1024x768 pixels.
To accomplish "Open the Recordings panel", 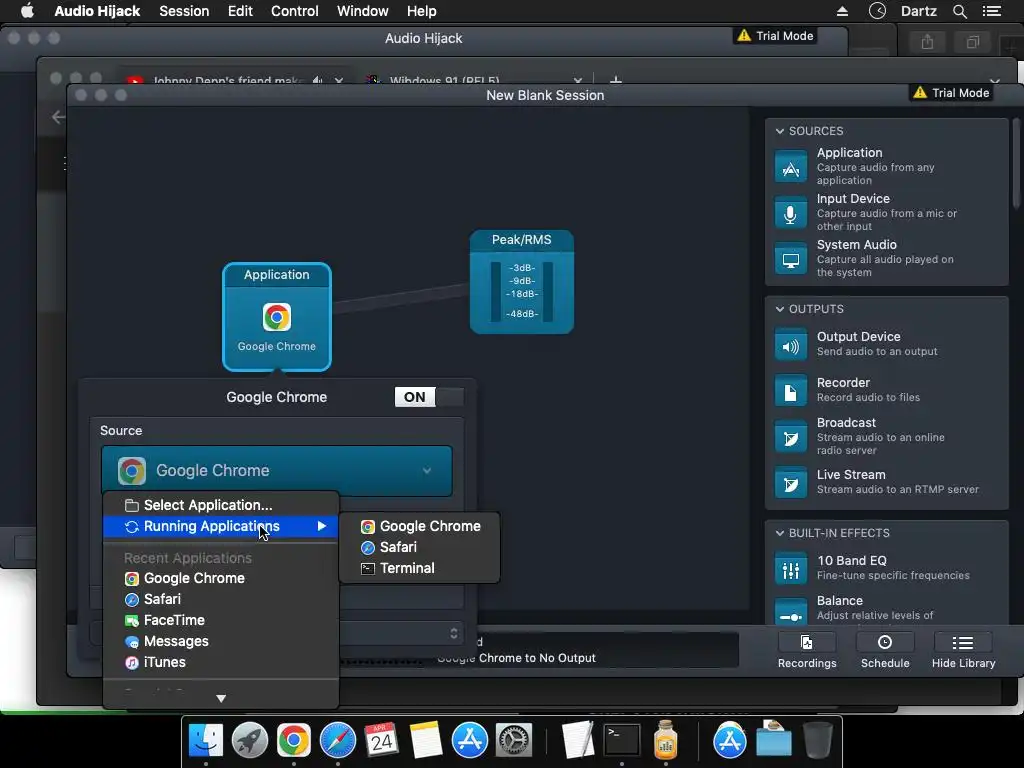I will (807, 651).
